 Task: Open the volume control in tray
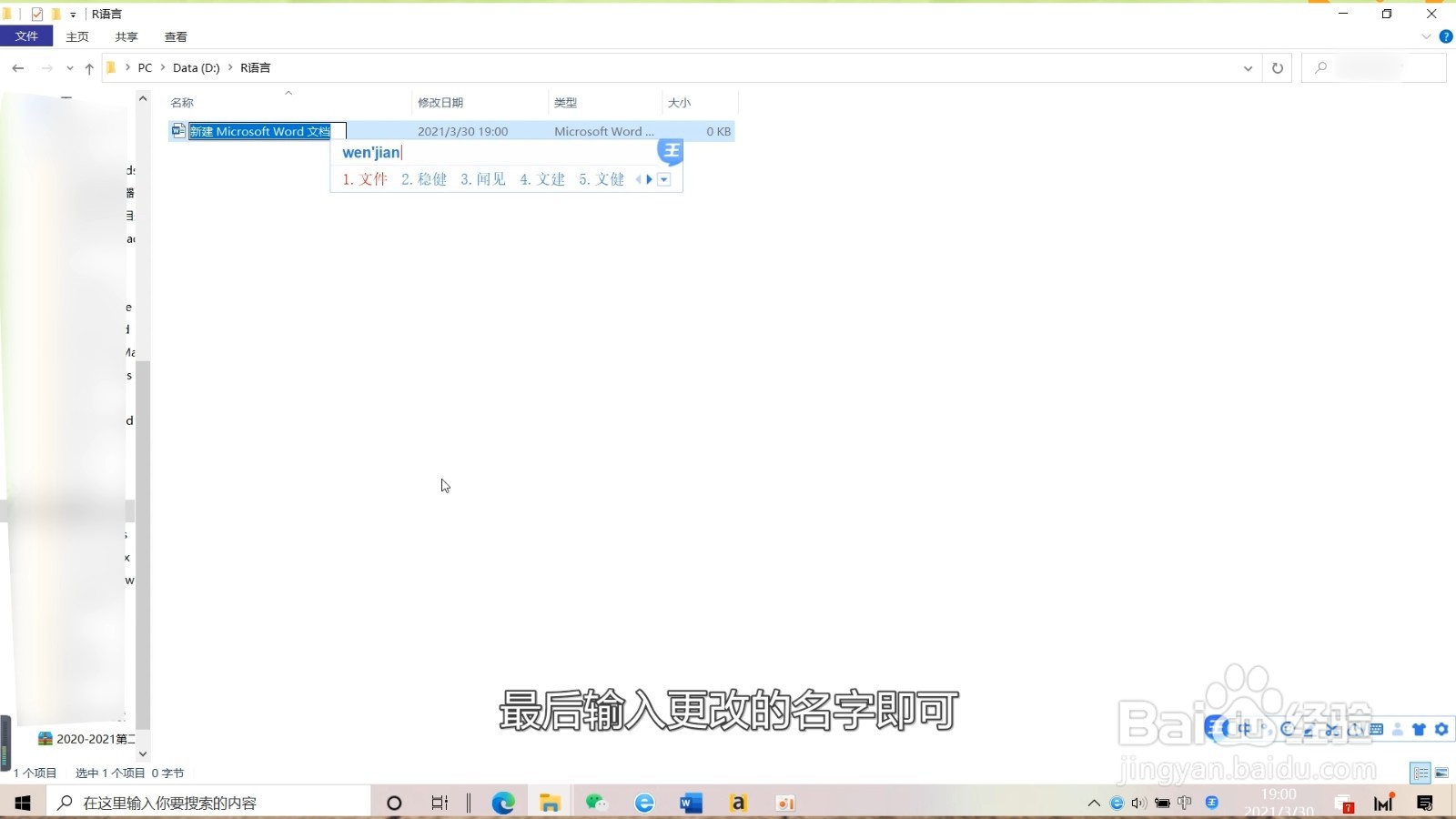coord(1139,803)
